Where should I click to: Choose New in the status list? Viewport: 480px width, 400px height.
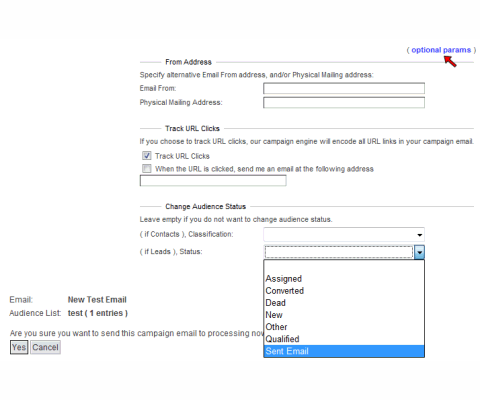click(x=344, y=315)
